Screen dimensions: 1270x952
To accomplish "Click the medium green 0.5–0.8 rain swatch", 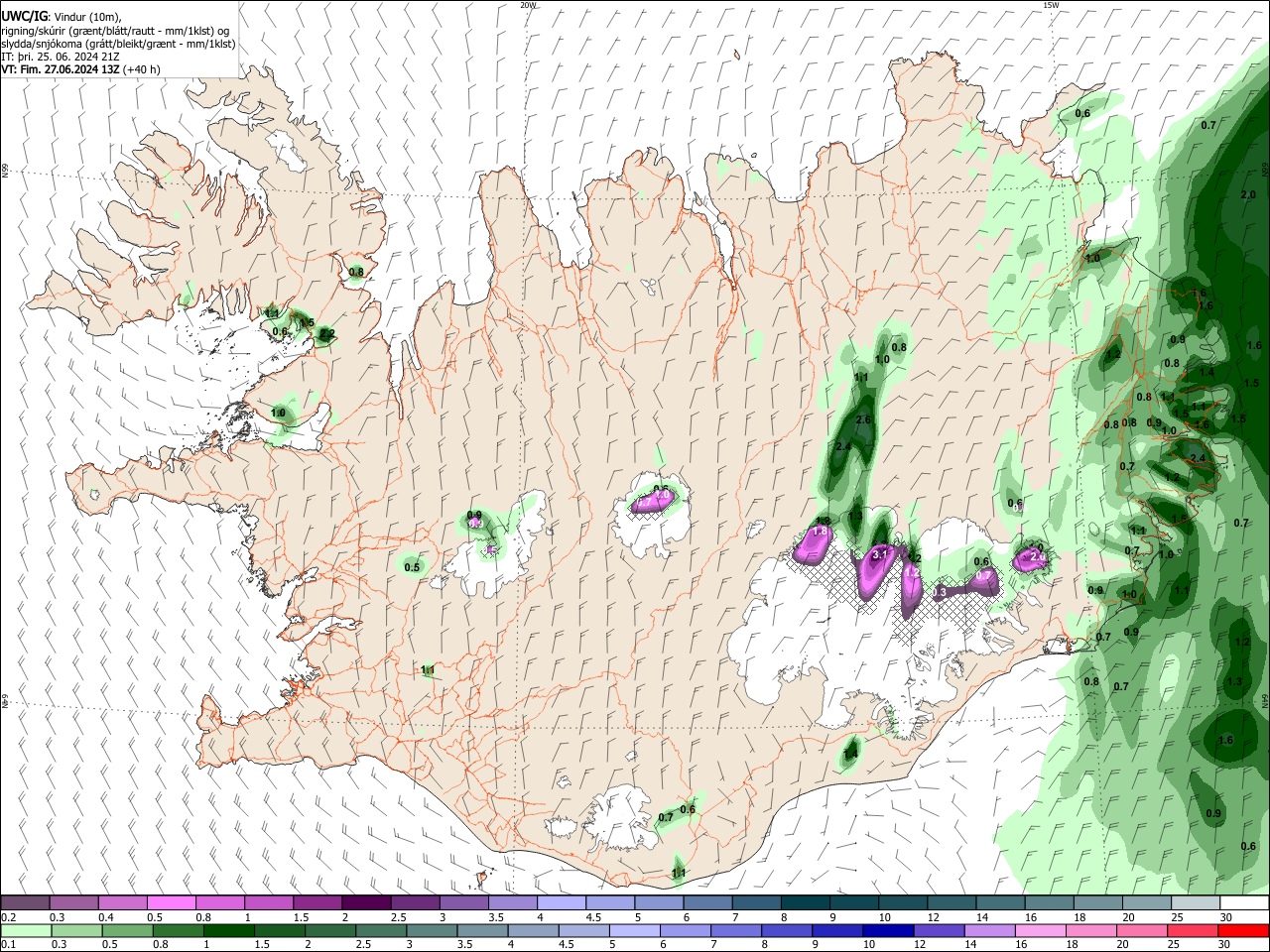I will [x=127, y=931].
